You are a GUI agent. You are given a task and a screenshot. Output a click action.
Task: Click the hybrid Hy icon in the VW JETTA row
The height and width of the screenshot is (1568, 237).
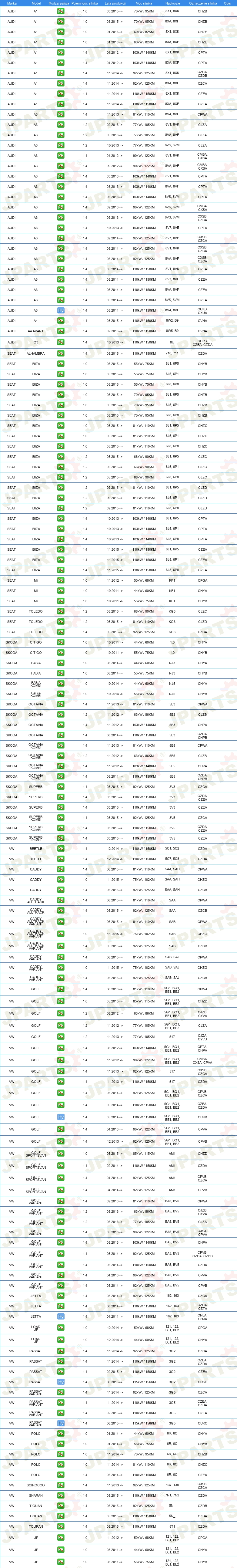coord(61,1316)
